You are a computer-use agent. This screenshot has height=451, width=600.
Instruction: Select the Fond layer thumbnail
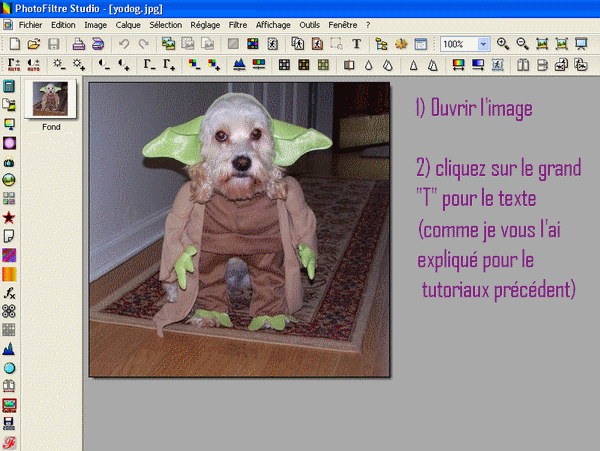[51, 99]
